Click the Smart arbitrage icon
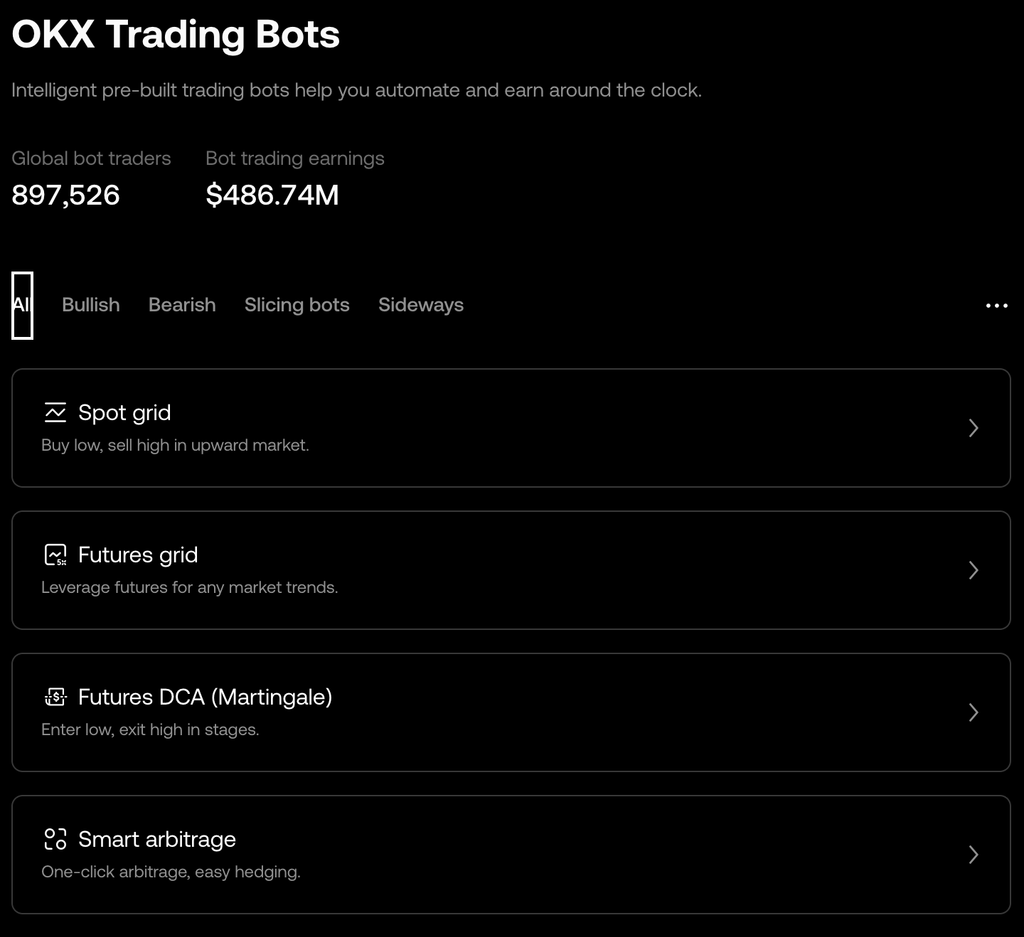The height and width of the screenshot is (937, 1024). click(x=55, y=839)
